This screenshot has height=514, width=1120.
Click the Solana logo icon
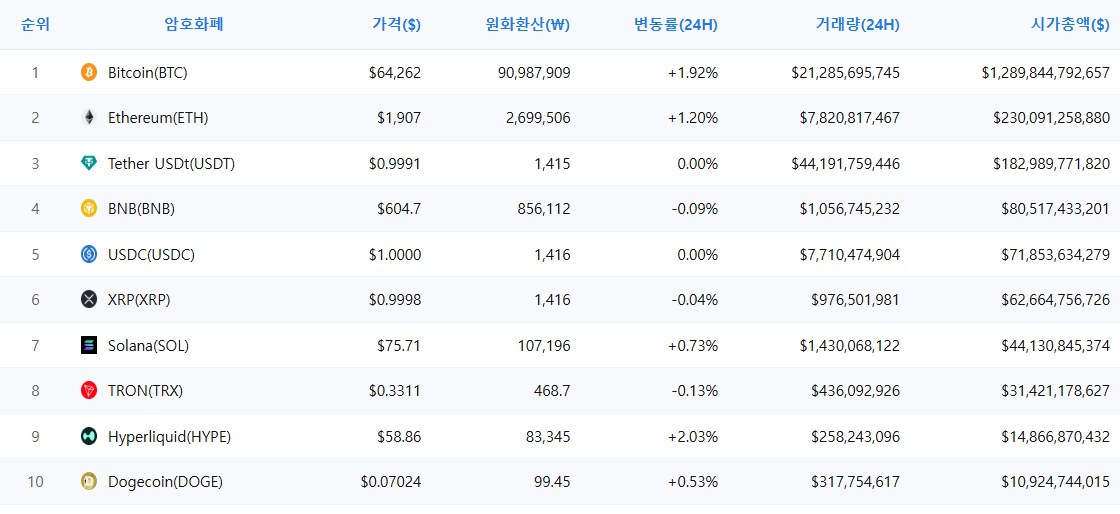coord(89,346)
